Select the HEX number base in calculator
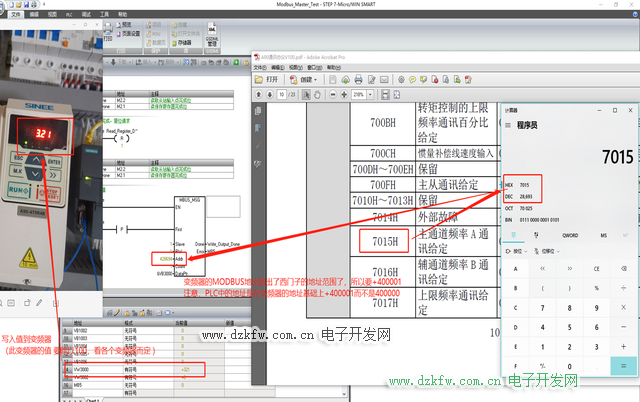 pos(508,185)
